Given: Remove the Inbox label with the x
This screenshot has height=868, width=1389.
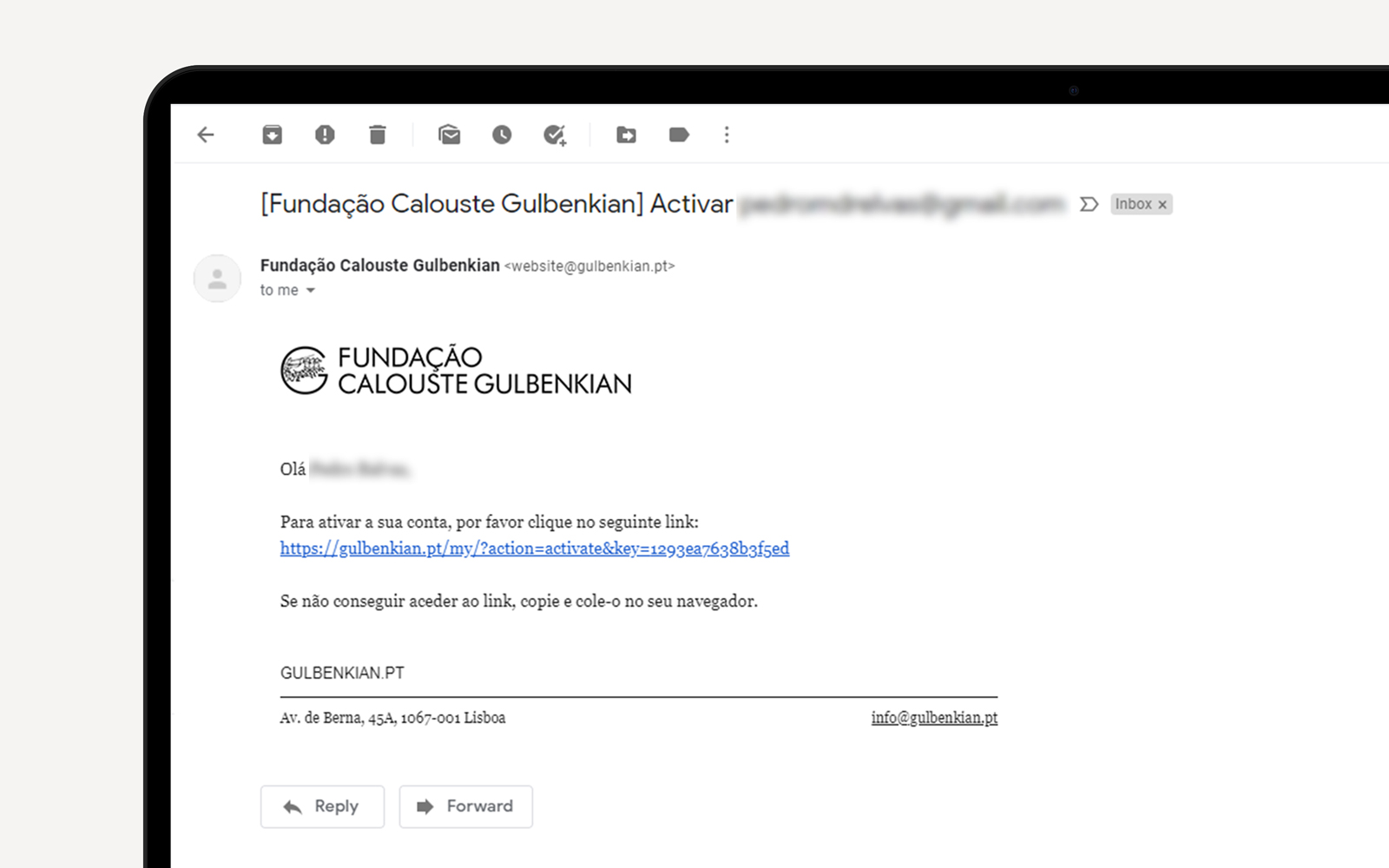Looking at the screenshot, I should tap(1162, 205).
